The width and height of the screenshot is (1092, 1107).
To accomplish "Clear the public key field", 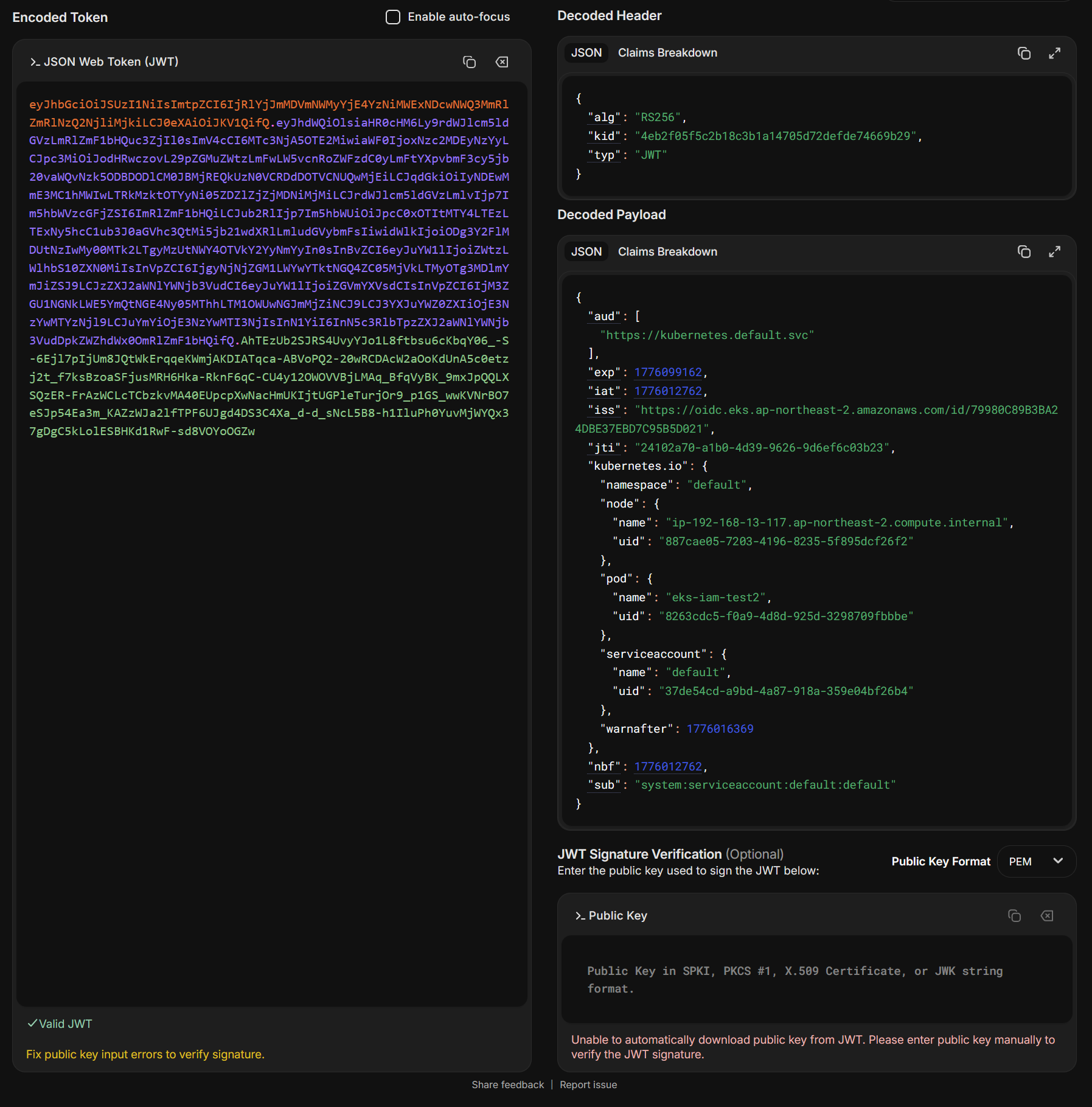I will 1047,916.
